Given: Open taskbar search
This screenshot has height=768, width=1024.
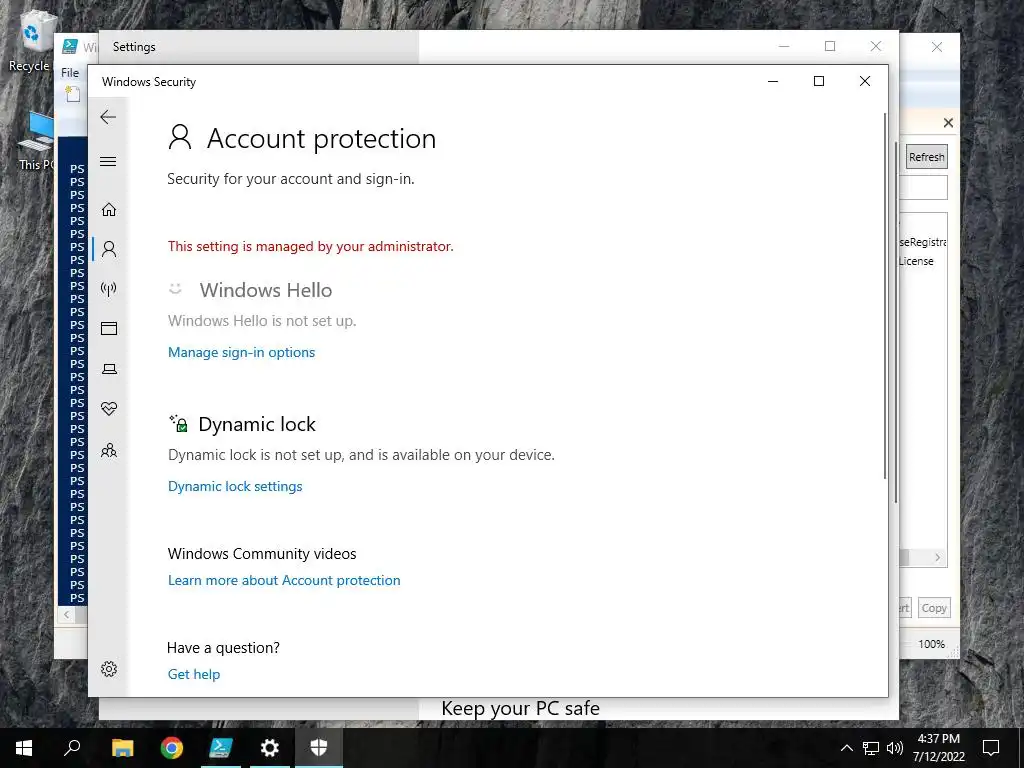Looking at the screenshot, I should 72,748.
